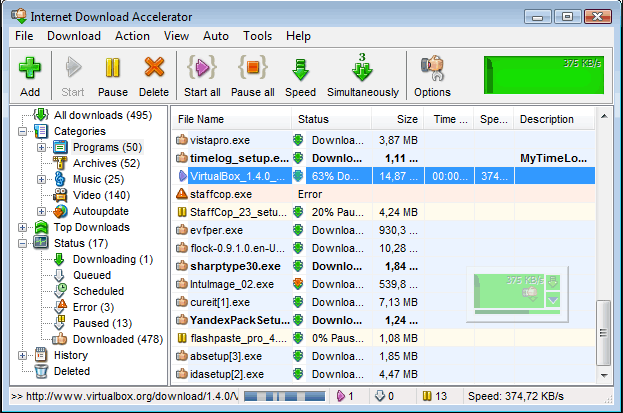Click the Delete toolbar icon
623x413 pixels.
tap(154, 67)
